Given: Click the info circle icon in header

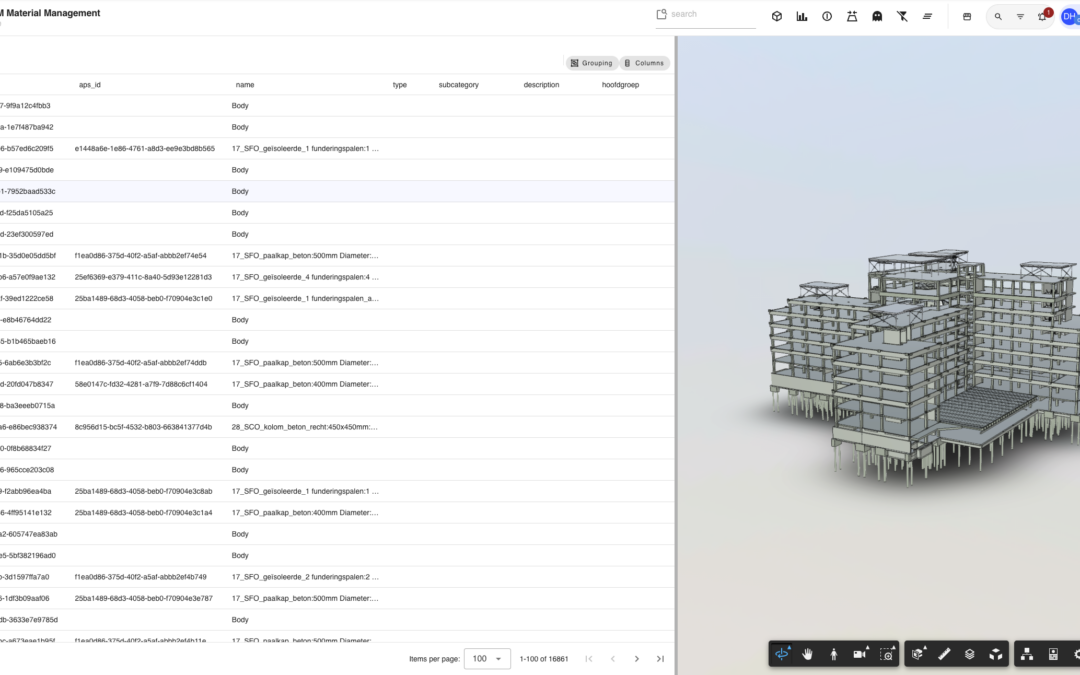Looking at the screenshot, I should pyautogui.click(x=827, y=17).
